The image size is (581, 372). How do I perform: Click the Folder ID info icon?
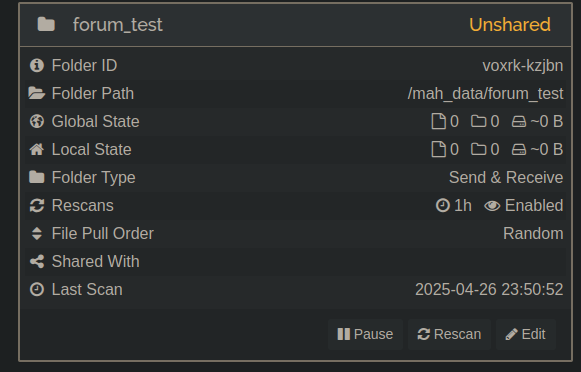click(x=37, y=65)
